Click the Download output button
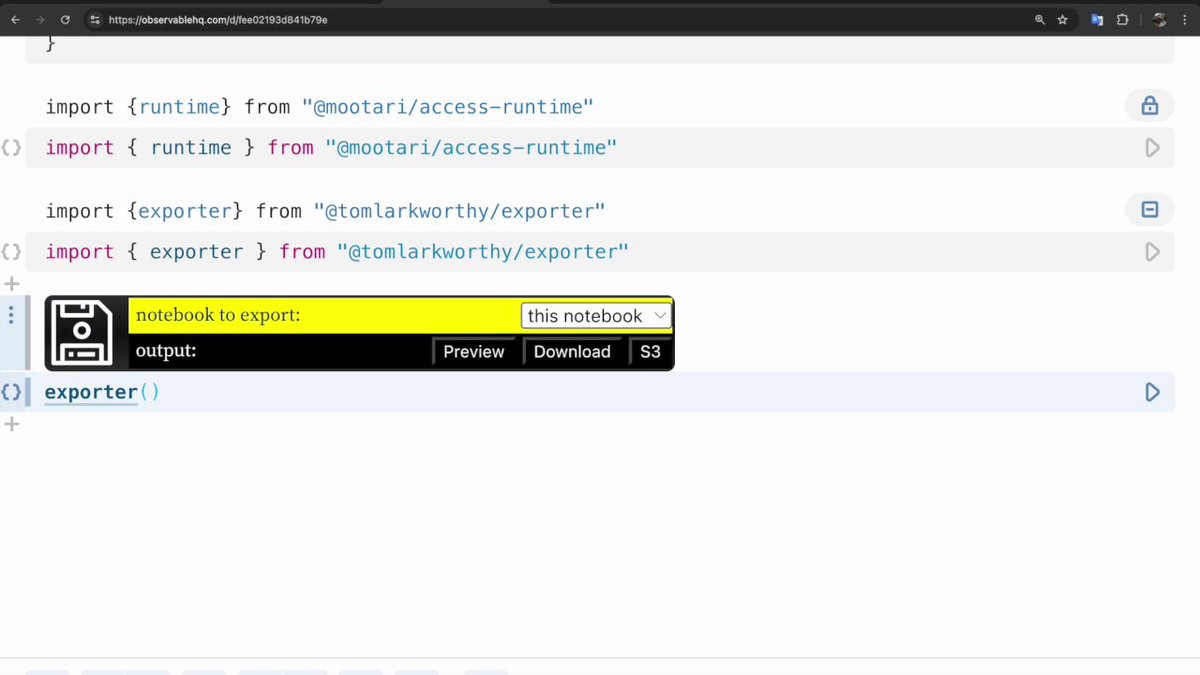The height and width of the screenshot is (675, 1200). [x=572, y=351]
